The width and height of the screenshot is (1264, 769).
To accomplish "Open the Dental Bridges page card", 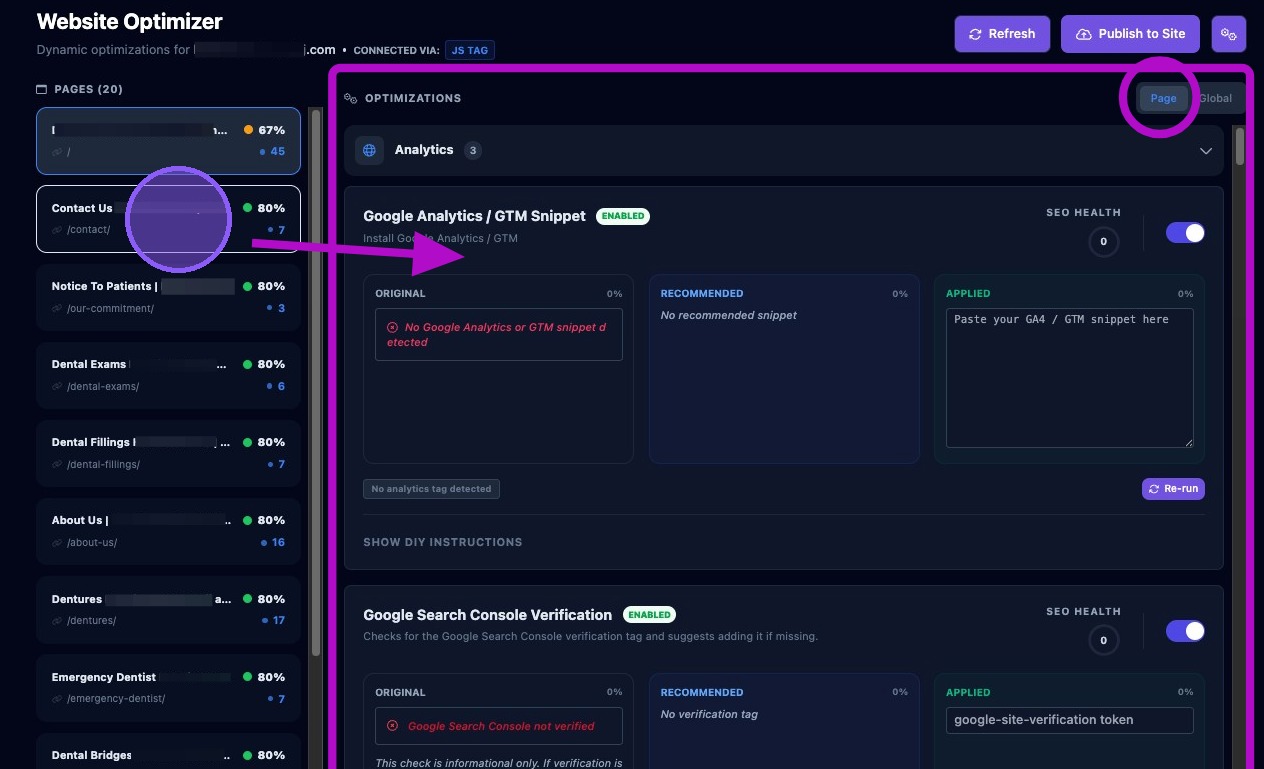I will 168,751.
